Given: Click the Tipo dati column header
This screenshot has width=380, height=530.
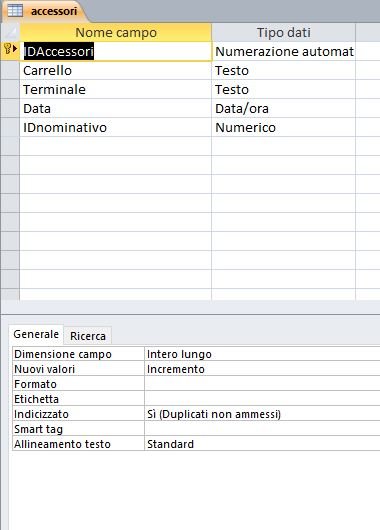Looking at the screenshot, I should [284, 32].
